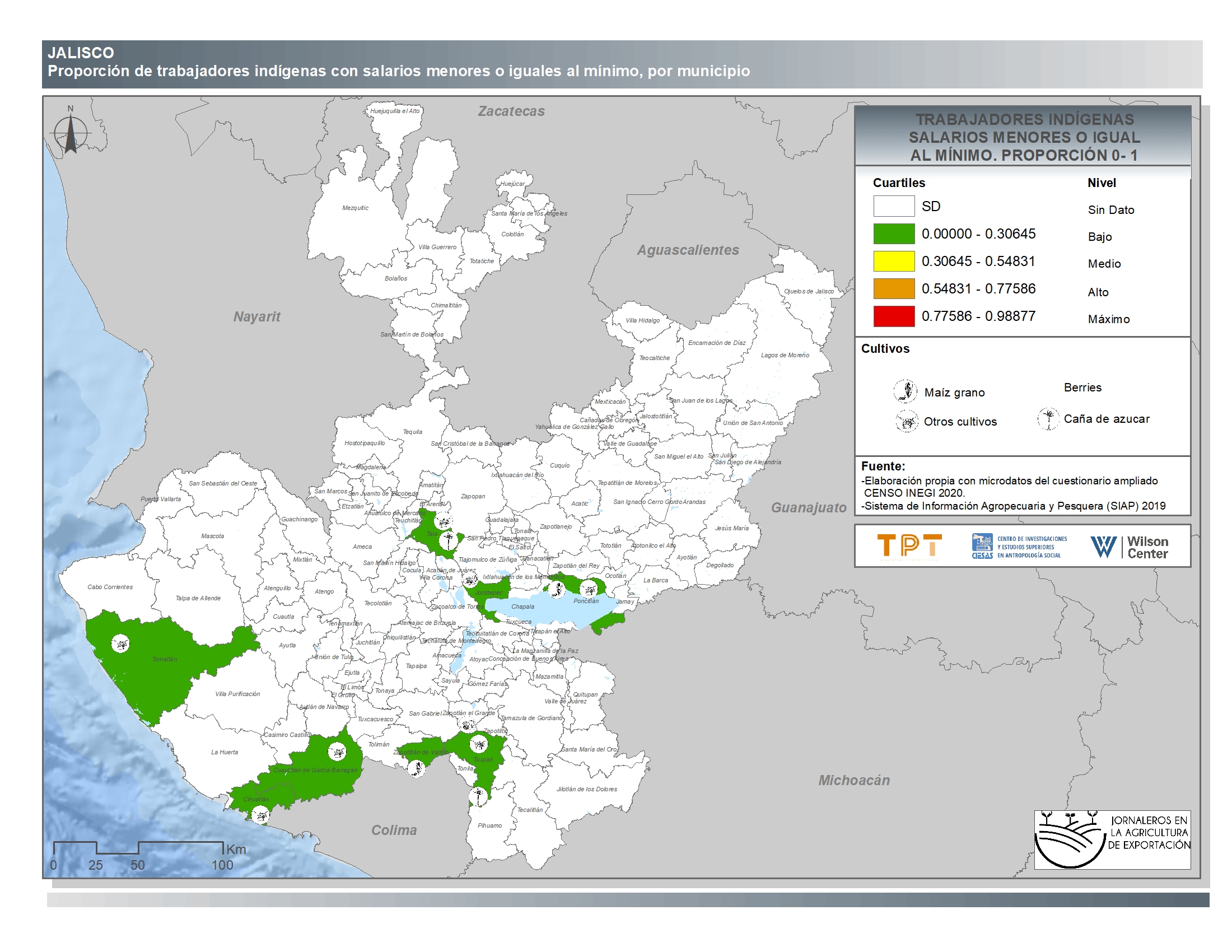Click the Wilson Center logo
The width and height of the screenshot is (1232, 952).
[x=1130, y=547]
